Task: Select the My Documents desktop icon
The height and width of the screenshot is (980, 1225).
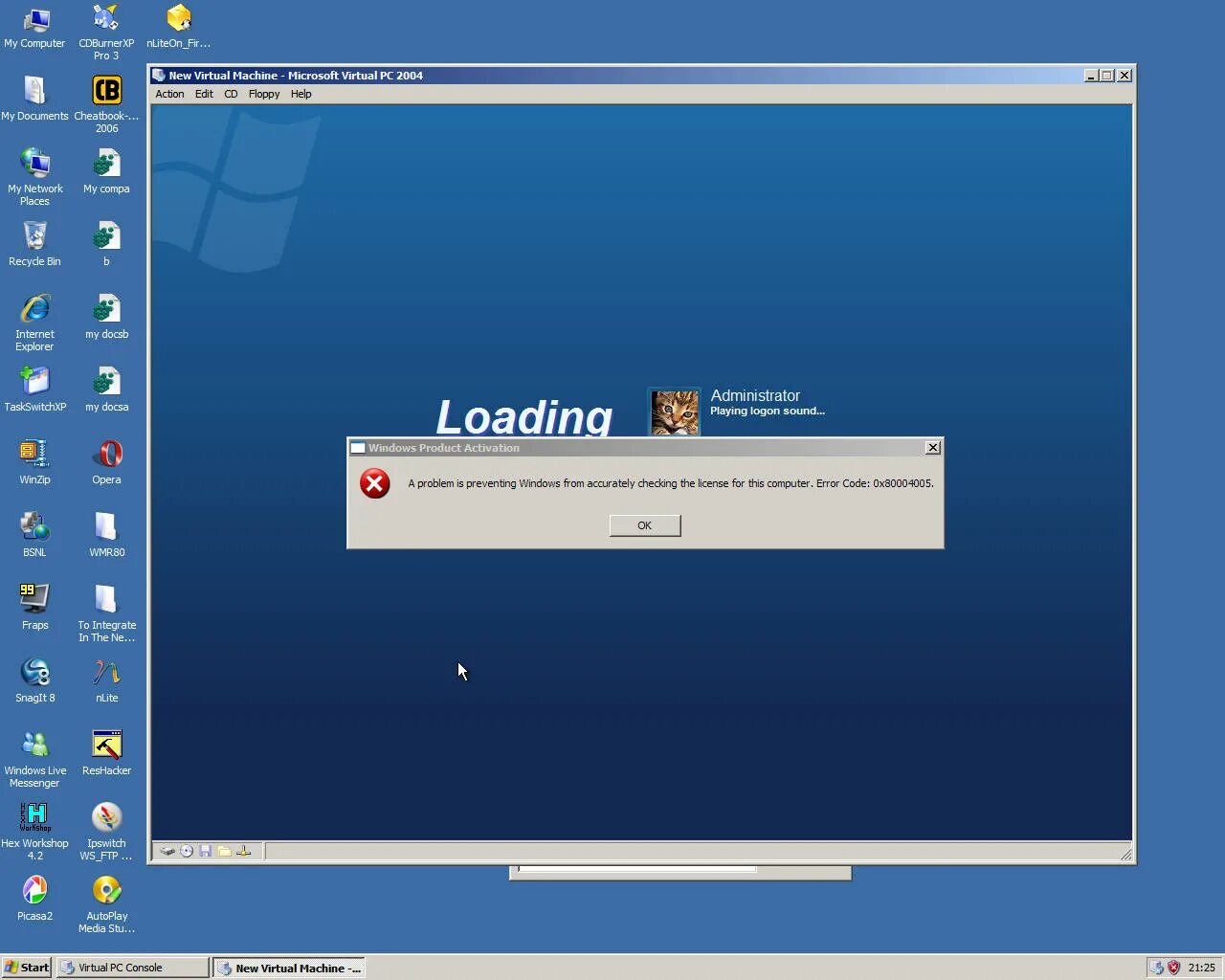Action: [34, 100]
